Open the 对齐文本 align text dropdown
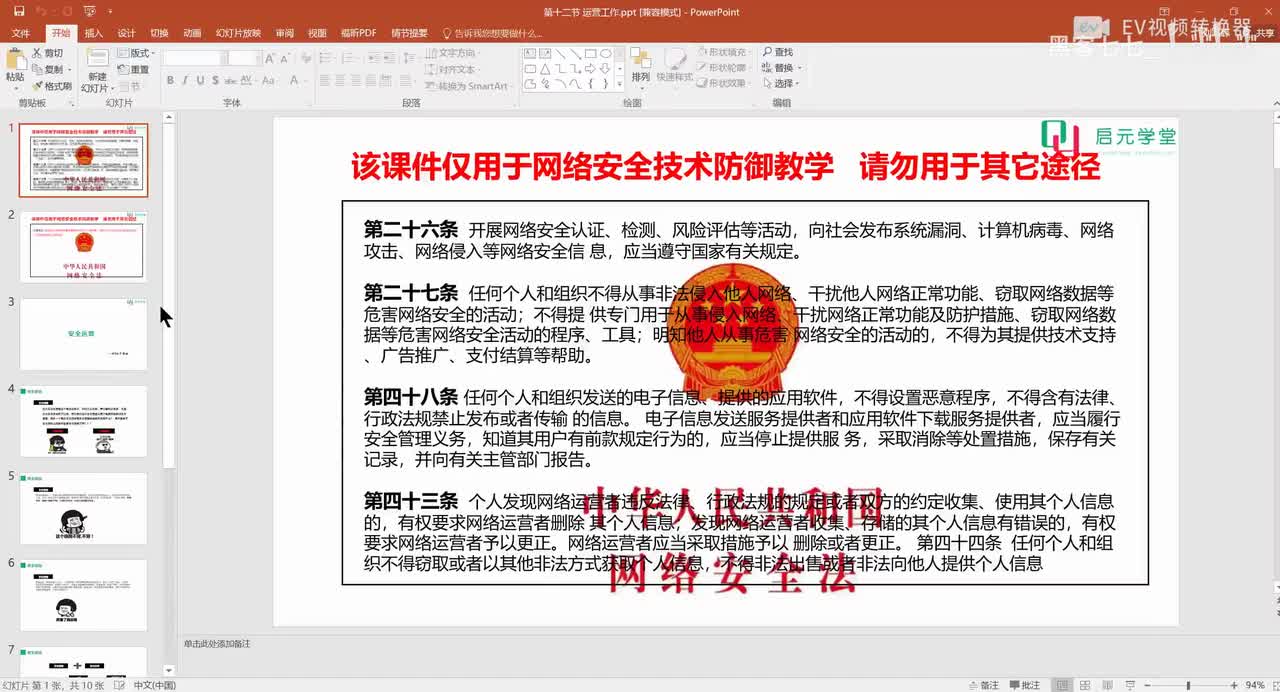This screenshot has height=692, width=1280. (455, 69)
